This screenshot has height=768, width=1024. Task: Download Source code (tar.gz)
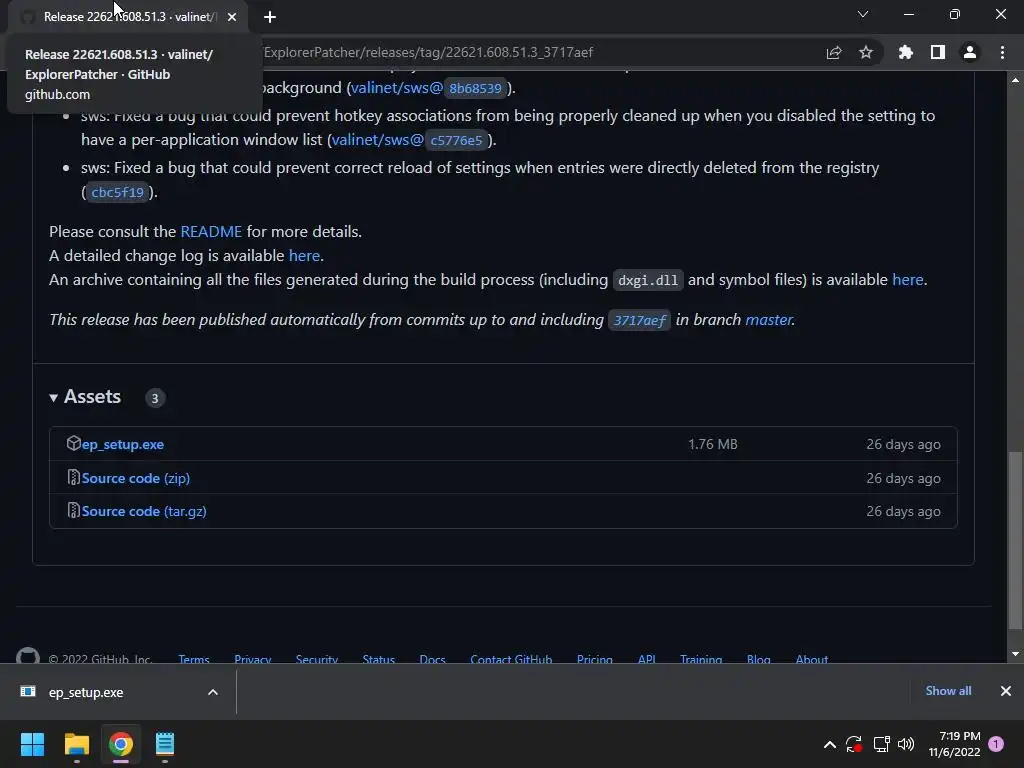[144, 512]
